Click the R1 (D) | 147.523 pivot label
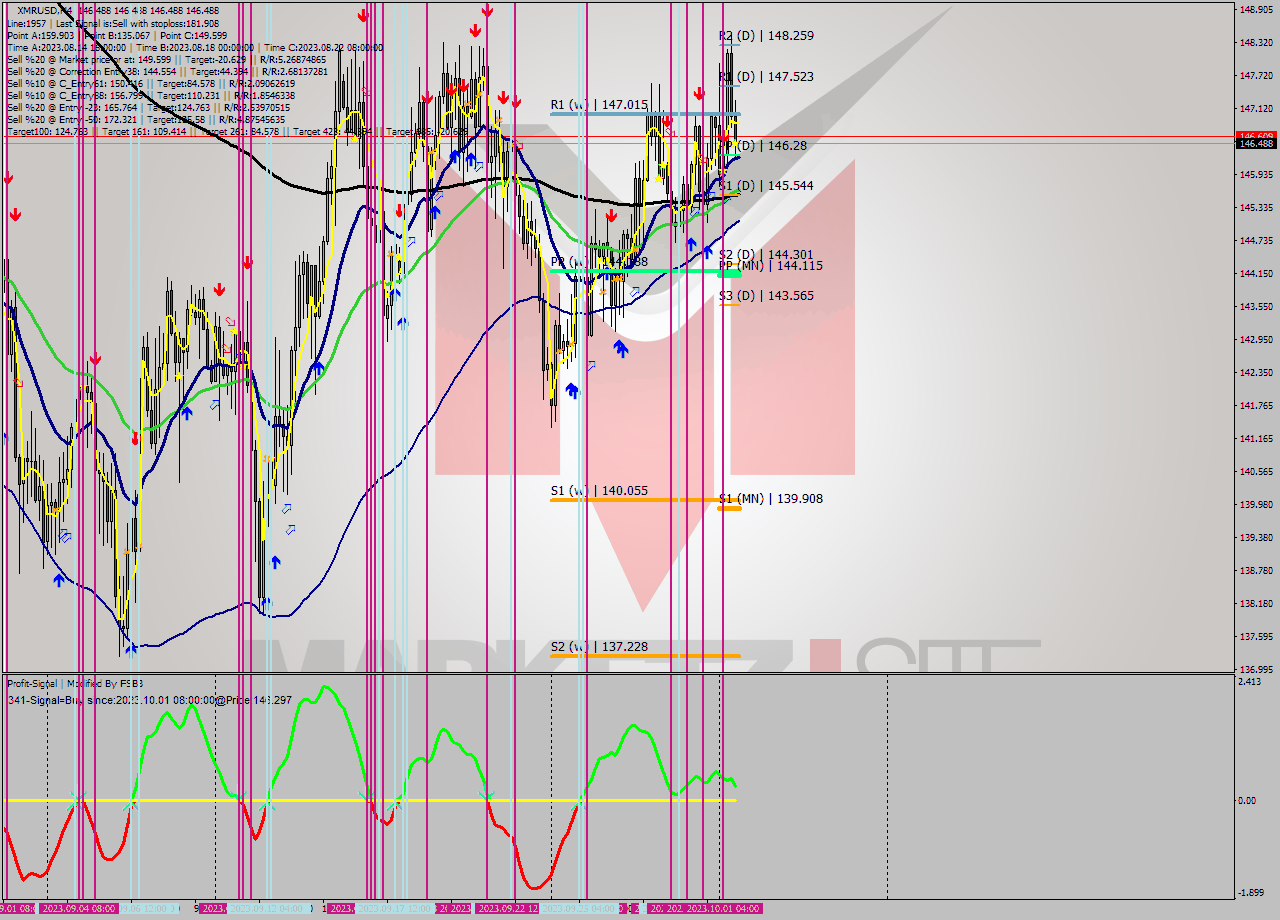The height and width of the screenshot is (920, 1280). click(x=766, y=76)
